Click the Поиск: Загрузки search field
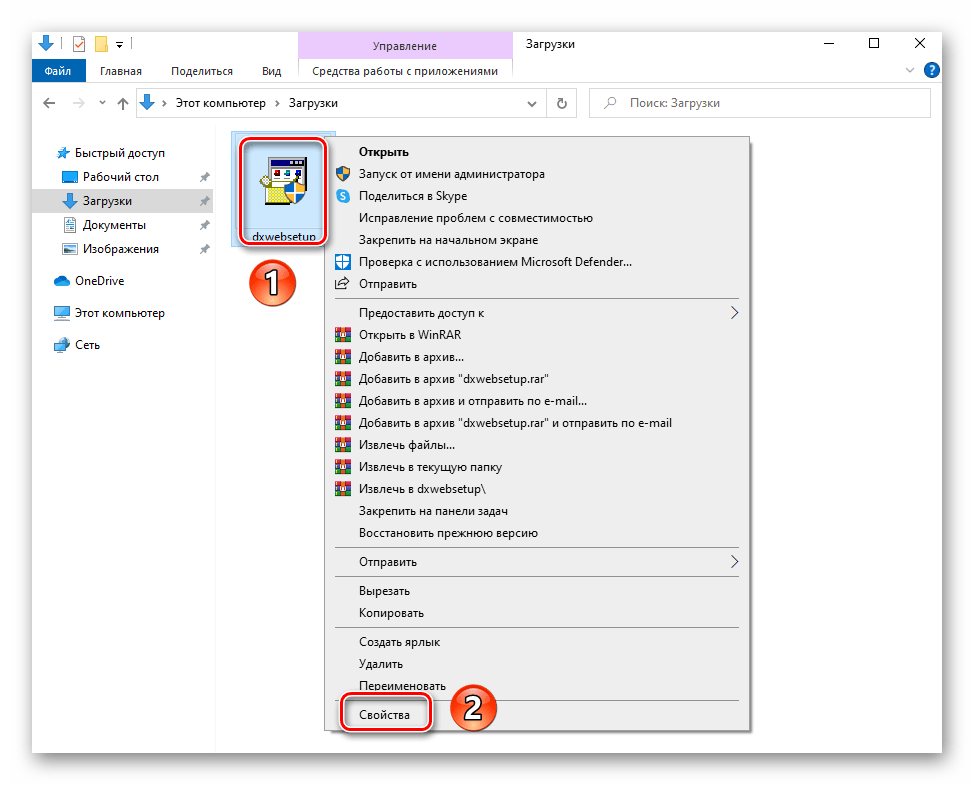 coord(759,103)
